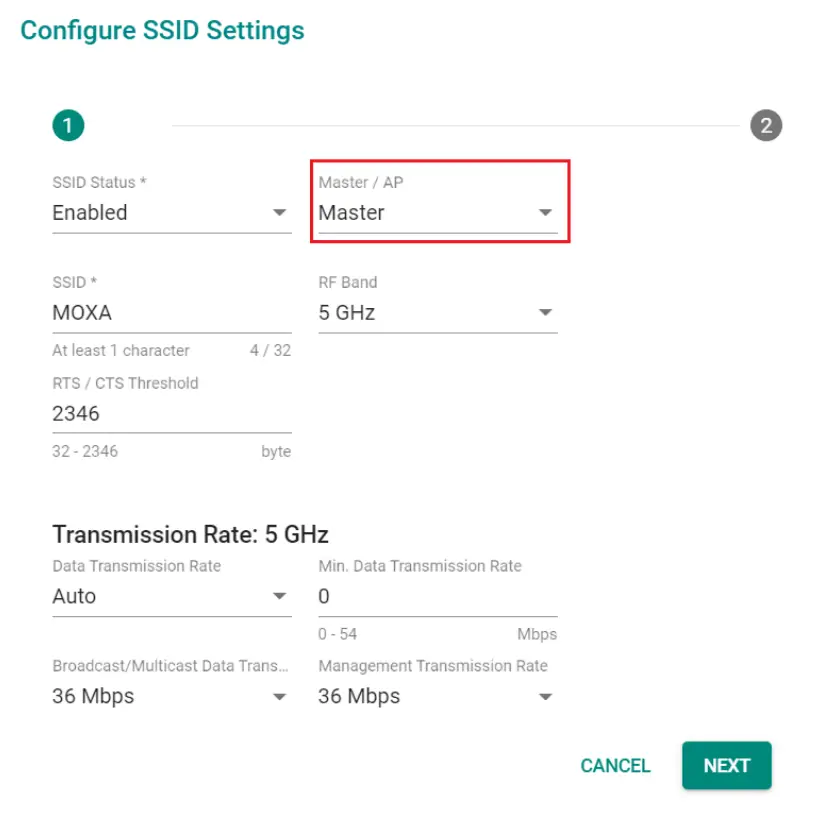Expand the Management Transmission Rate dropdown arrow

coord(545,697)
